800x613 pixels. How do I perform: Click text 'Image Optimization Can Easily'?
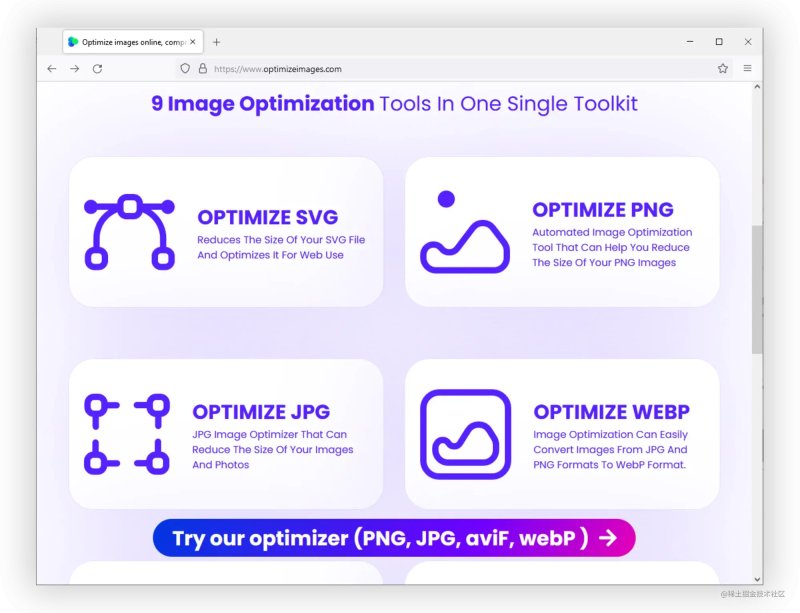pos(610,434)
